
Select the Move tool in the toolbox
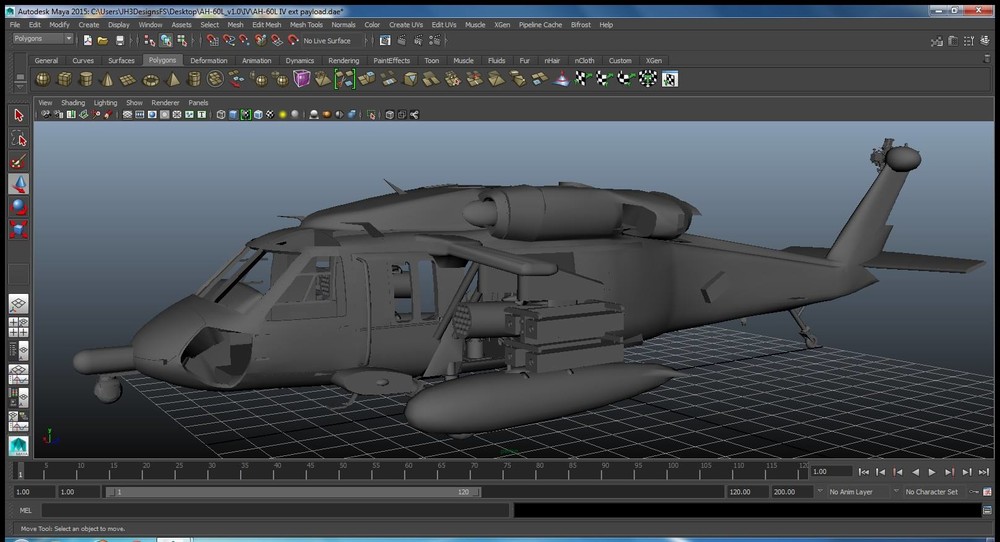[18, 184]
